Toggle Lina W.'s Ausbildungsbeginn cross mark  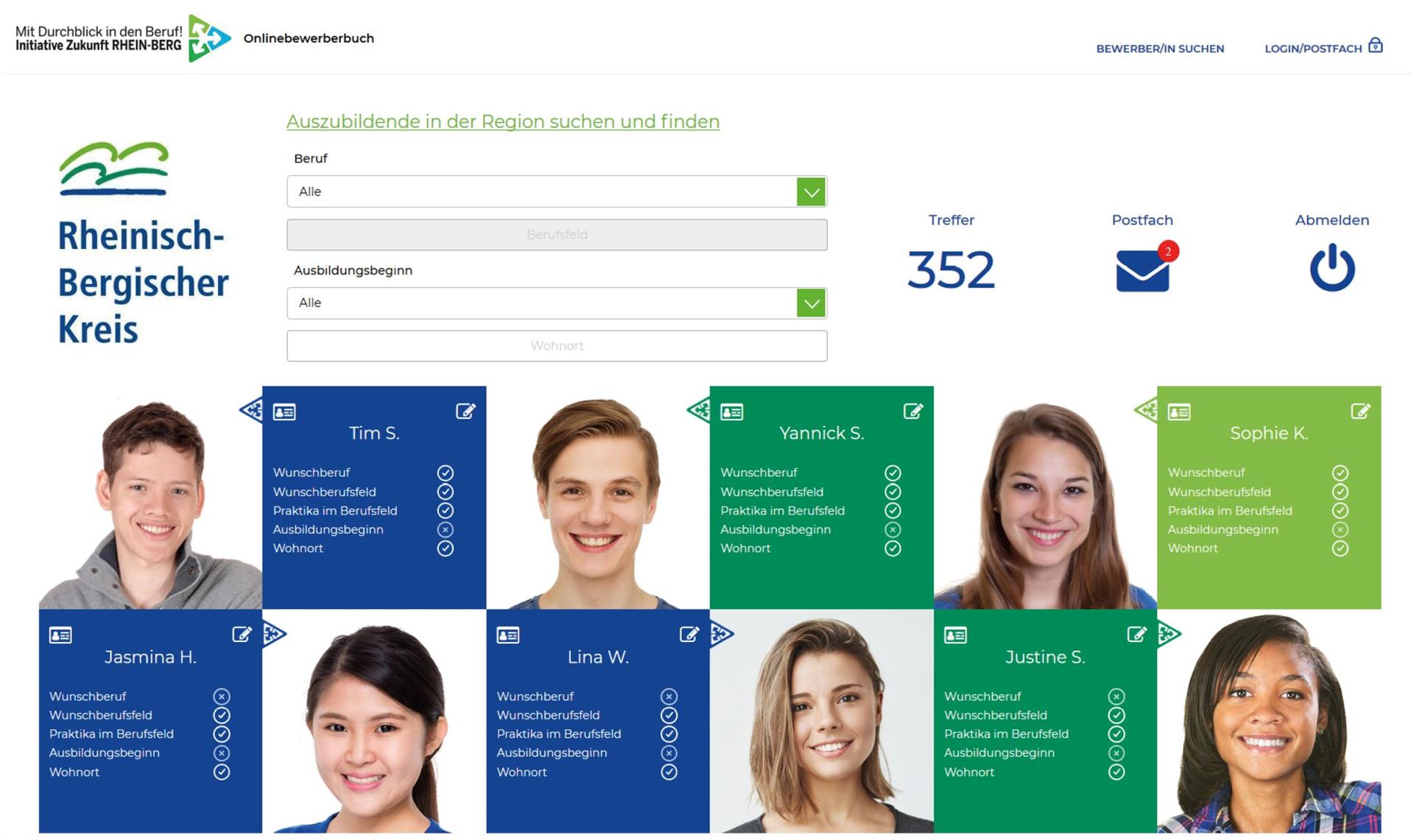tap(669, 753)
